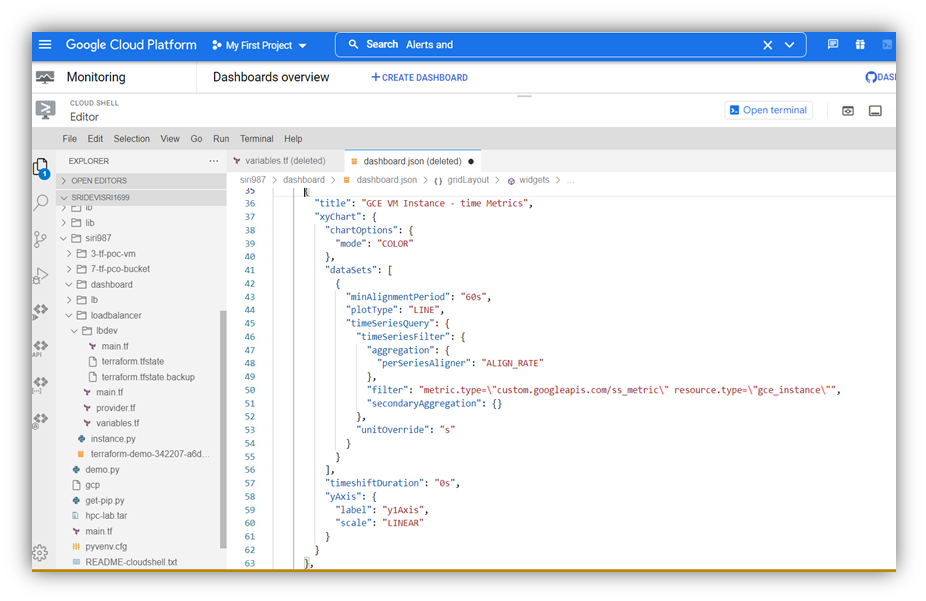Viewport: 926px width, 601px height.
Task: Click the Cloud Shell editor logo icon
Action: [x=45, y=110]
